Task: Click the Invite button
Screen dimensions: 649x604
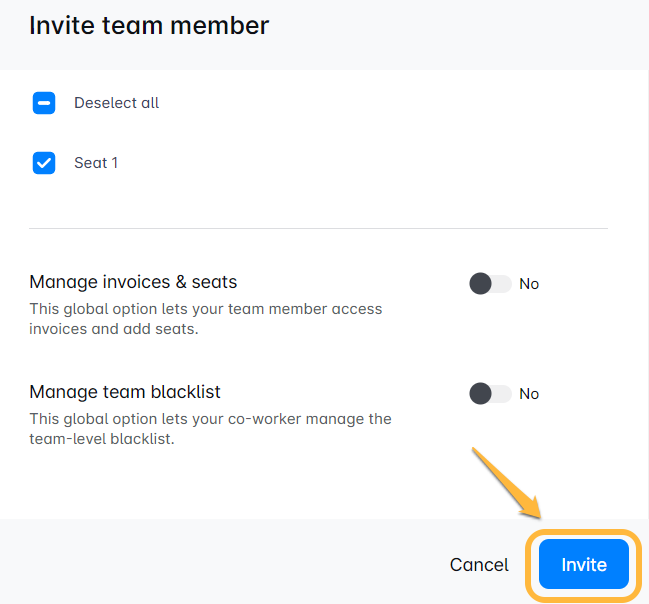Action: (584, 565)
